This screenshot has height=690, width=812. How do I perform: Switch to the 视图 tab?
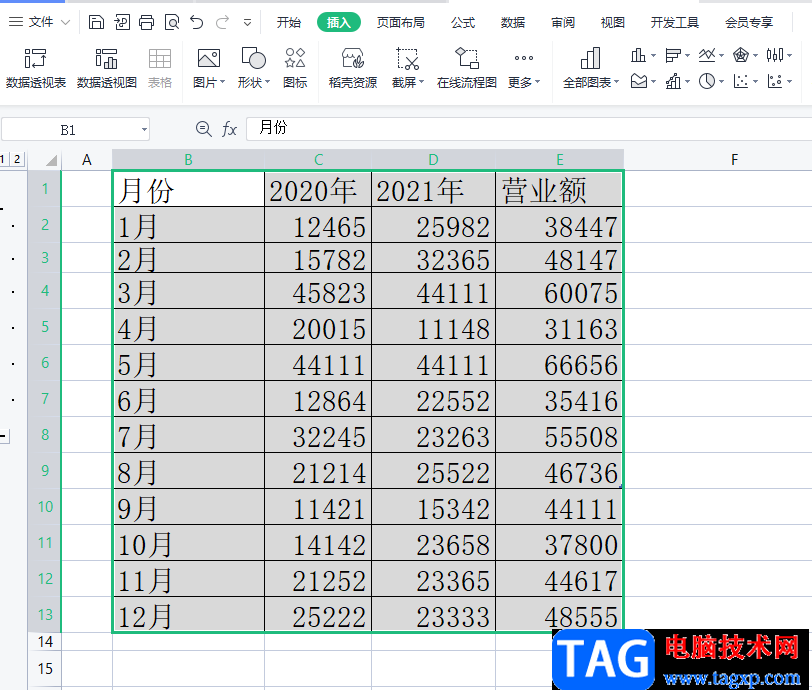613,22
